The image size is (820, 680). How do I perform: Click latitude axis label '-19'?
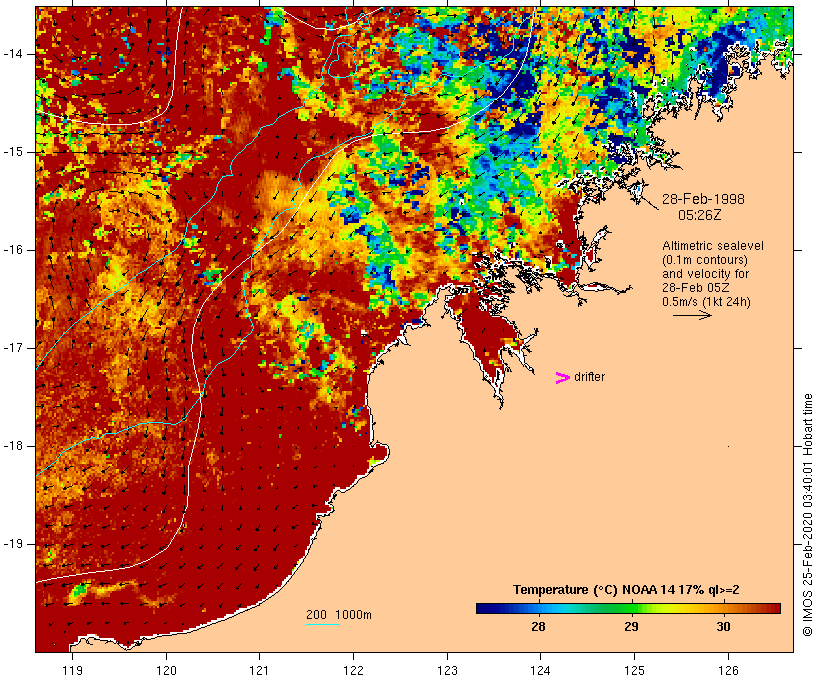(12, 544)
